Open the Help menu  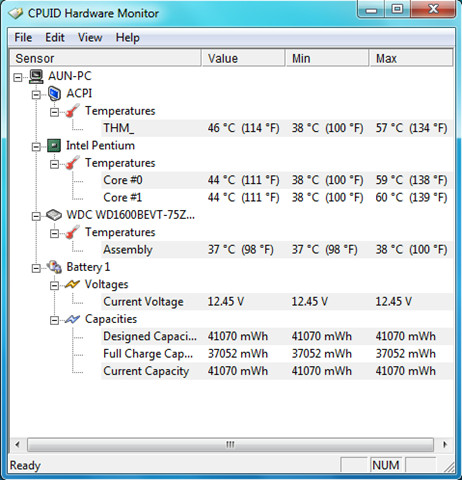tap(128, 37)
